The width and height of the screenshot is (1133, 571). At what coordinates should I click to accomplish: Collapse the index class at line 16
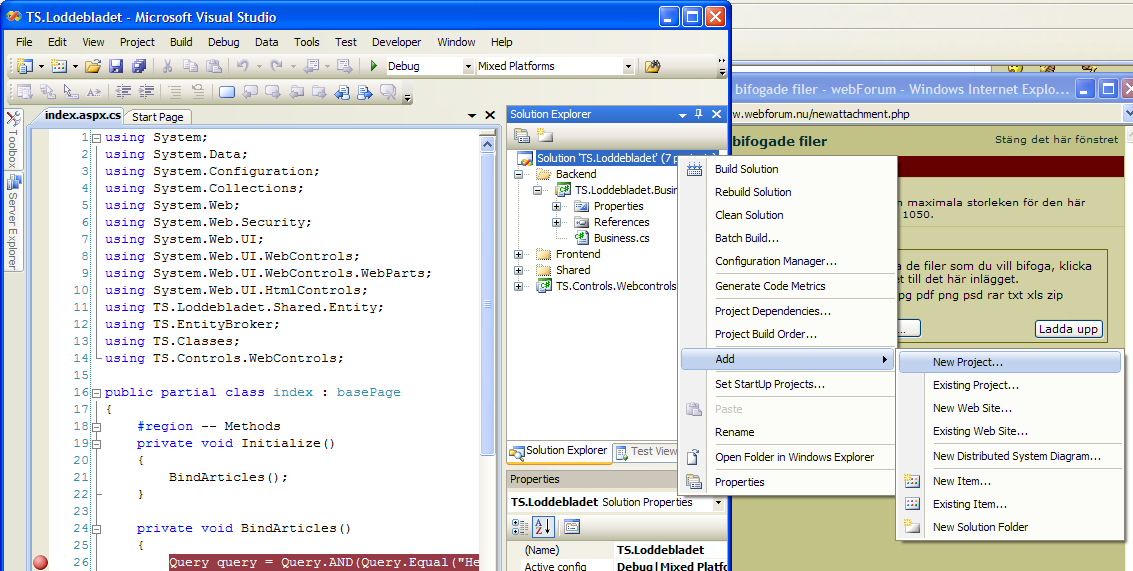coord(96,392)
